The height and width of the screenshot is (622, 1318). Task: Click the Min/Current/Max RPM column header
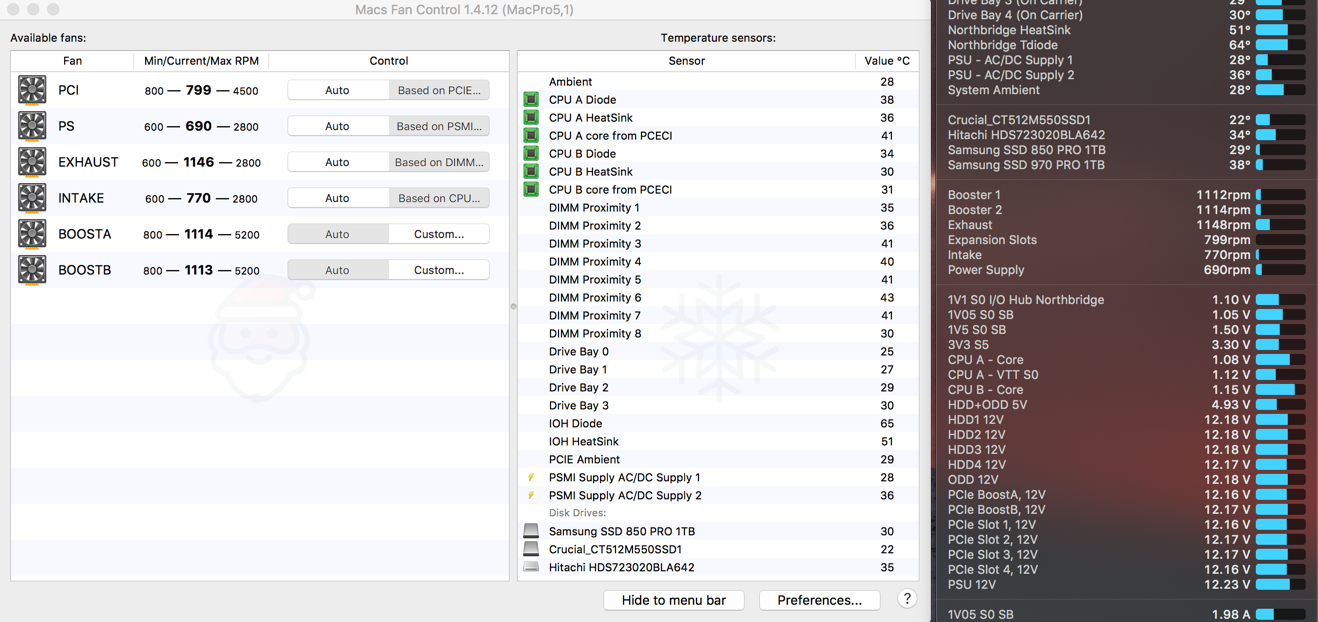(x=201, y=61)
